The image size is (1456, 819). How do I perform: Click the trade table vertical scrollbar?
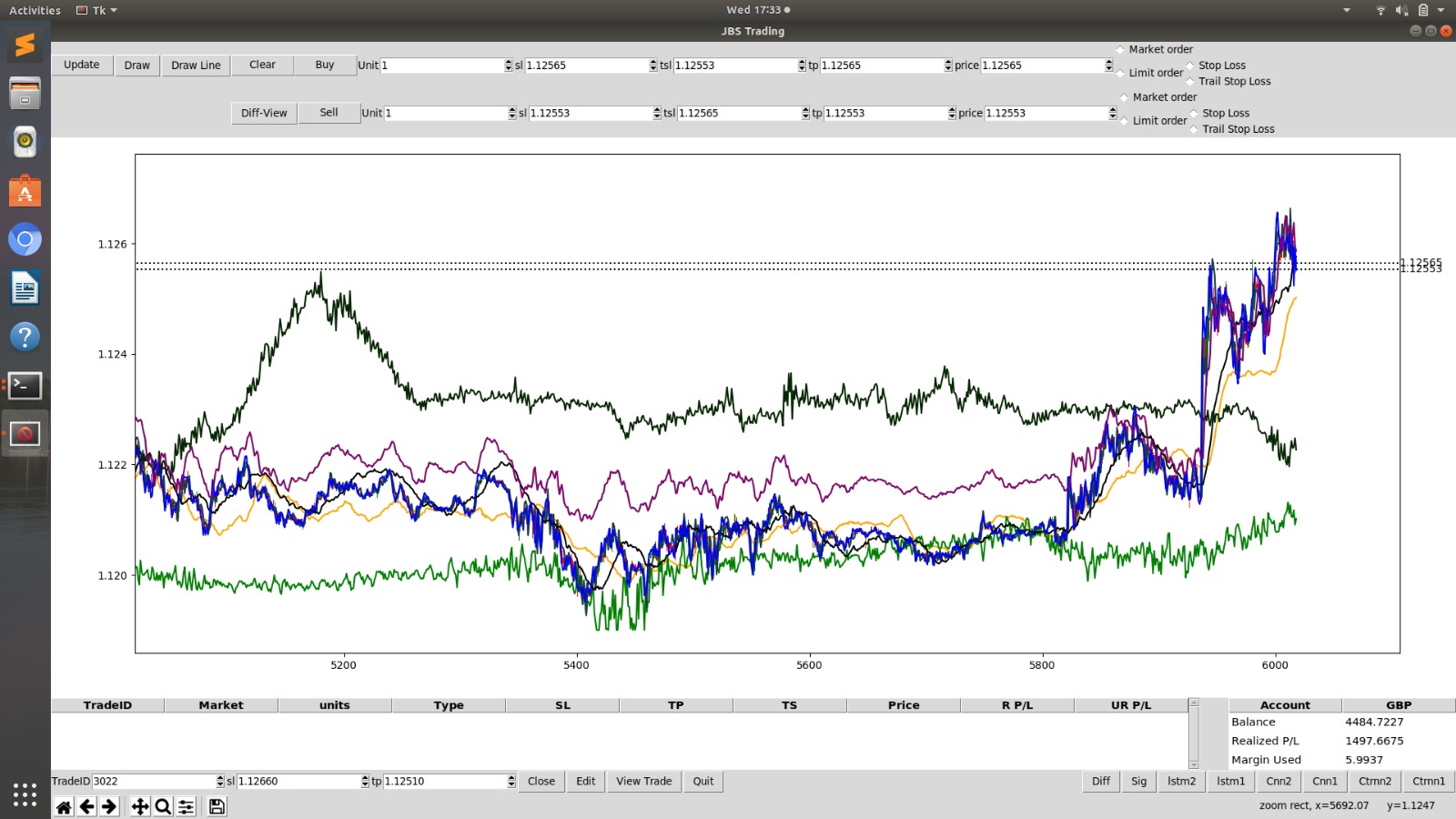click(1194, 733)
